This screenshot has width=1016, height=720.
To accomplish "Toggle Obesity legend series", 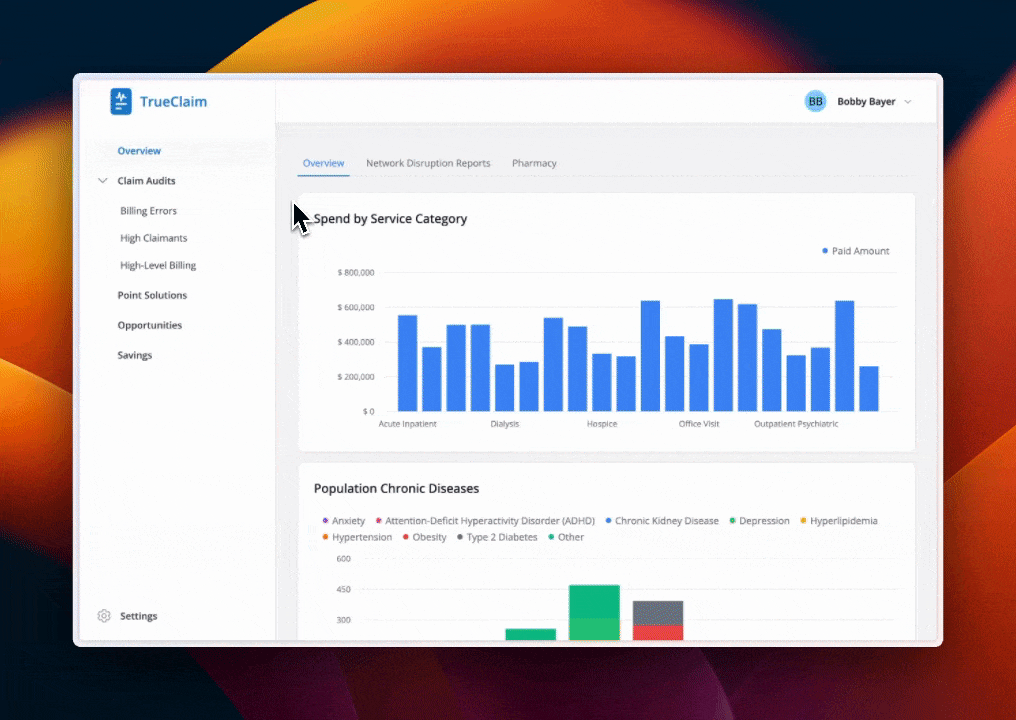I will (424, 537).
